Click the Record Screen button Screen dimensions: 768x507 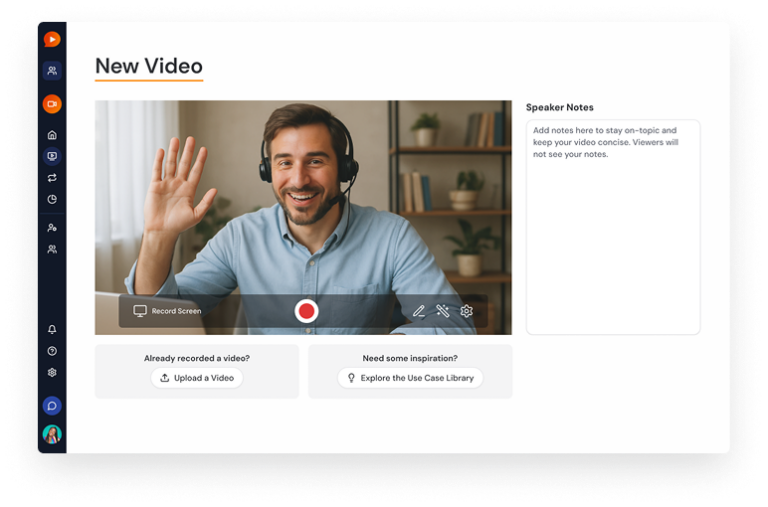point(167,311)
